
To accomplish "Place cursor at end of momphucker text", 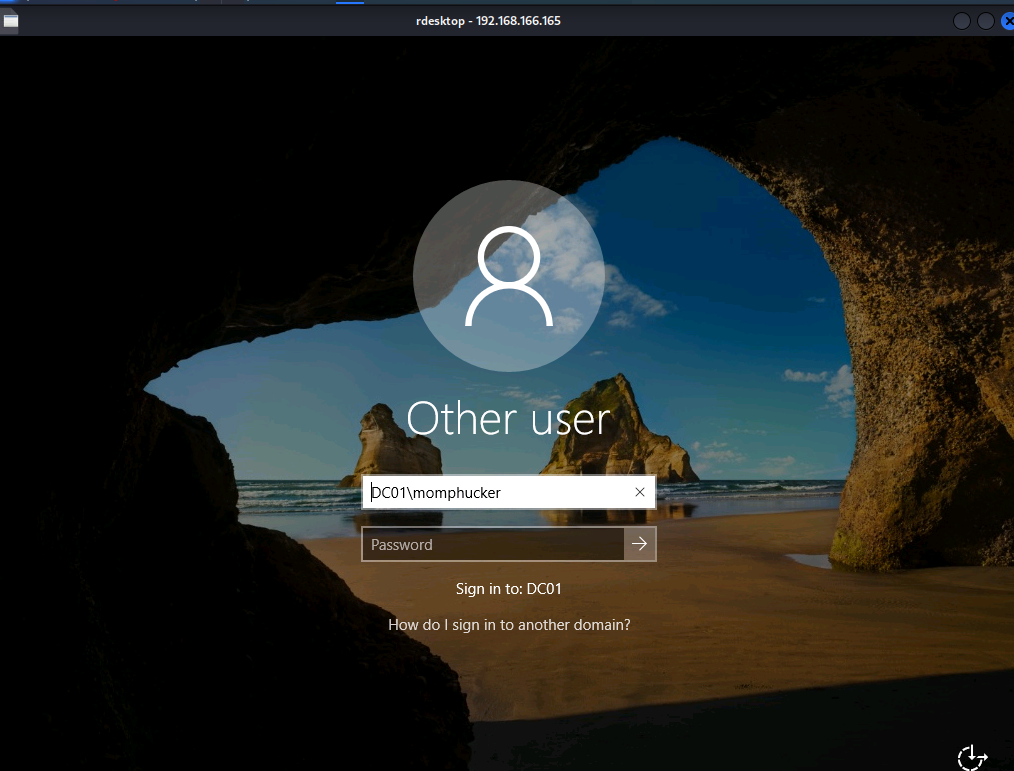I will [501, 492].
